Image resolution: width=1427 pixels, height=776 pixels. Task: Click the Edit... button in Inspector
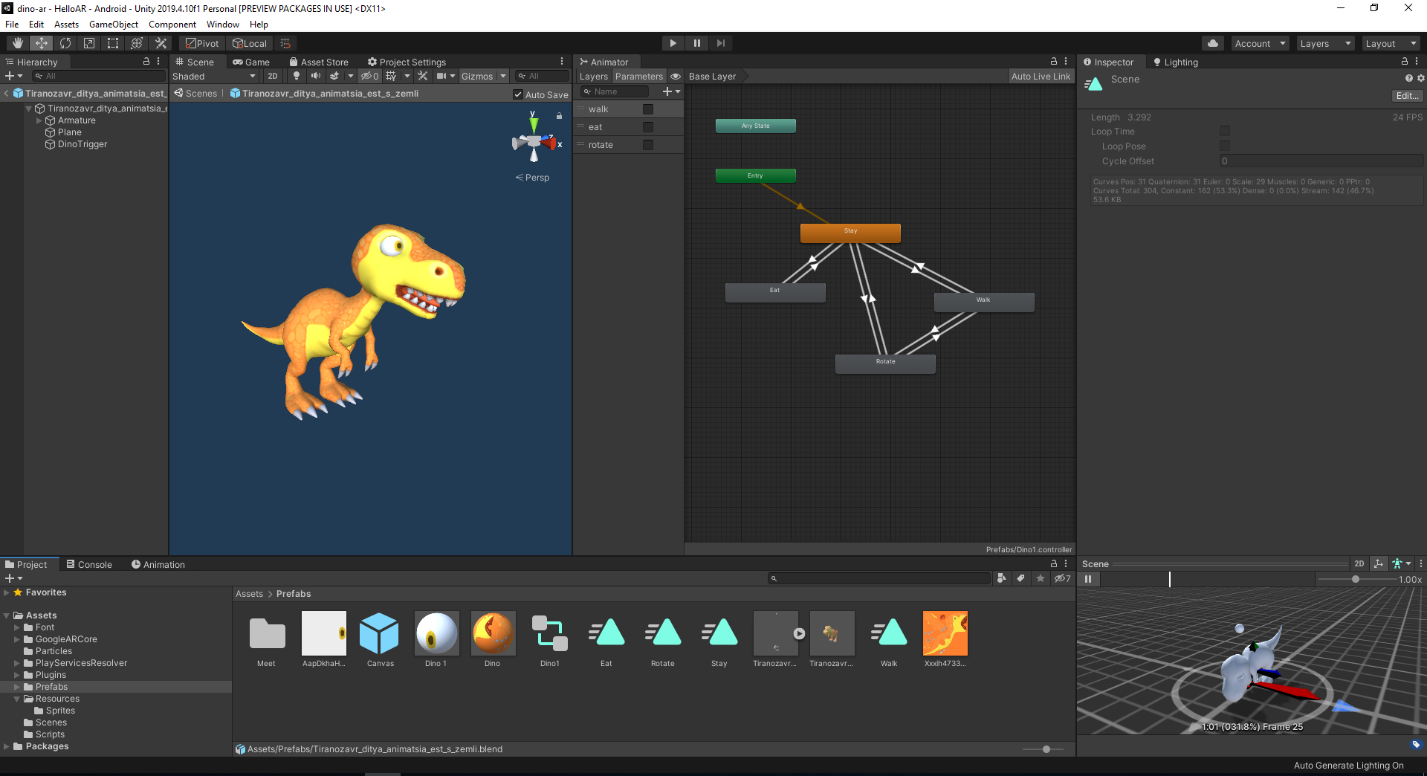pyautogui.click(x=1408, y=96)
